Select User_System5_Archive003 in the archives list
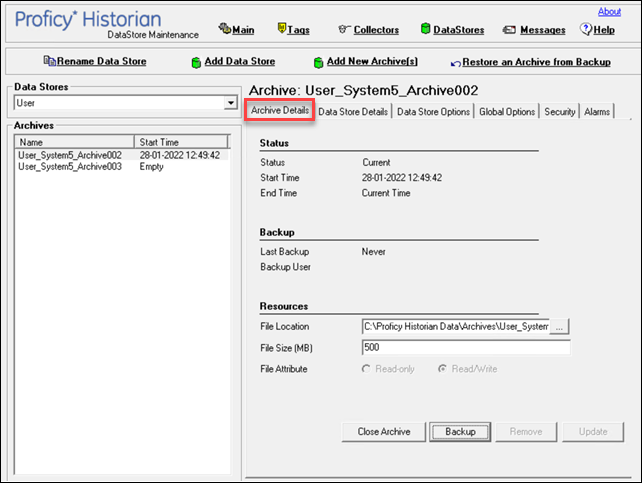 pyautogui.click(x=70, y=167)
